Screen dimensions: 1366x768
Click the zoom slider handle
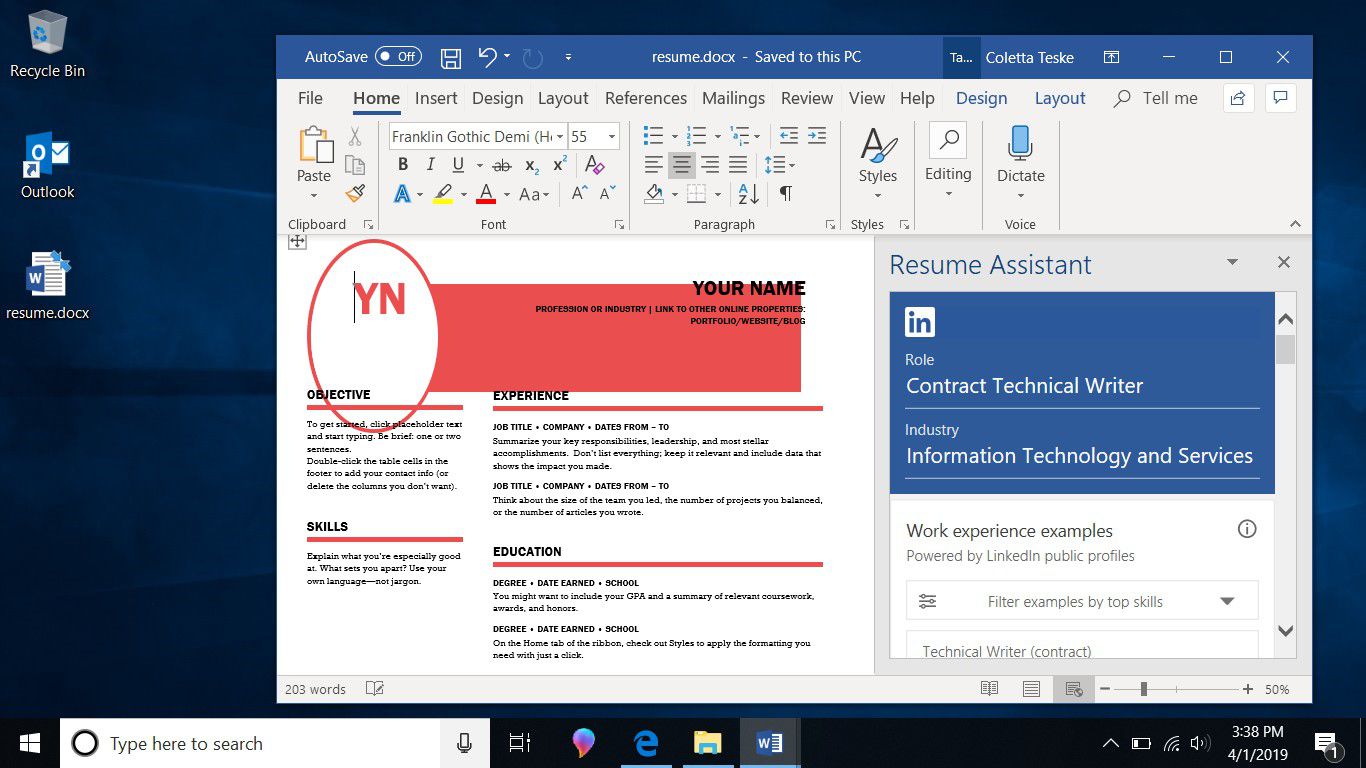[x=1143, y=689]
